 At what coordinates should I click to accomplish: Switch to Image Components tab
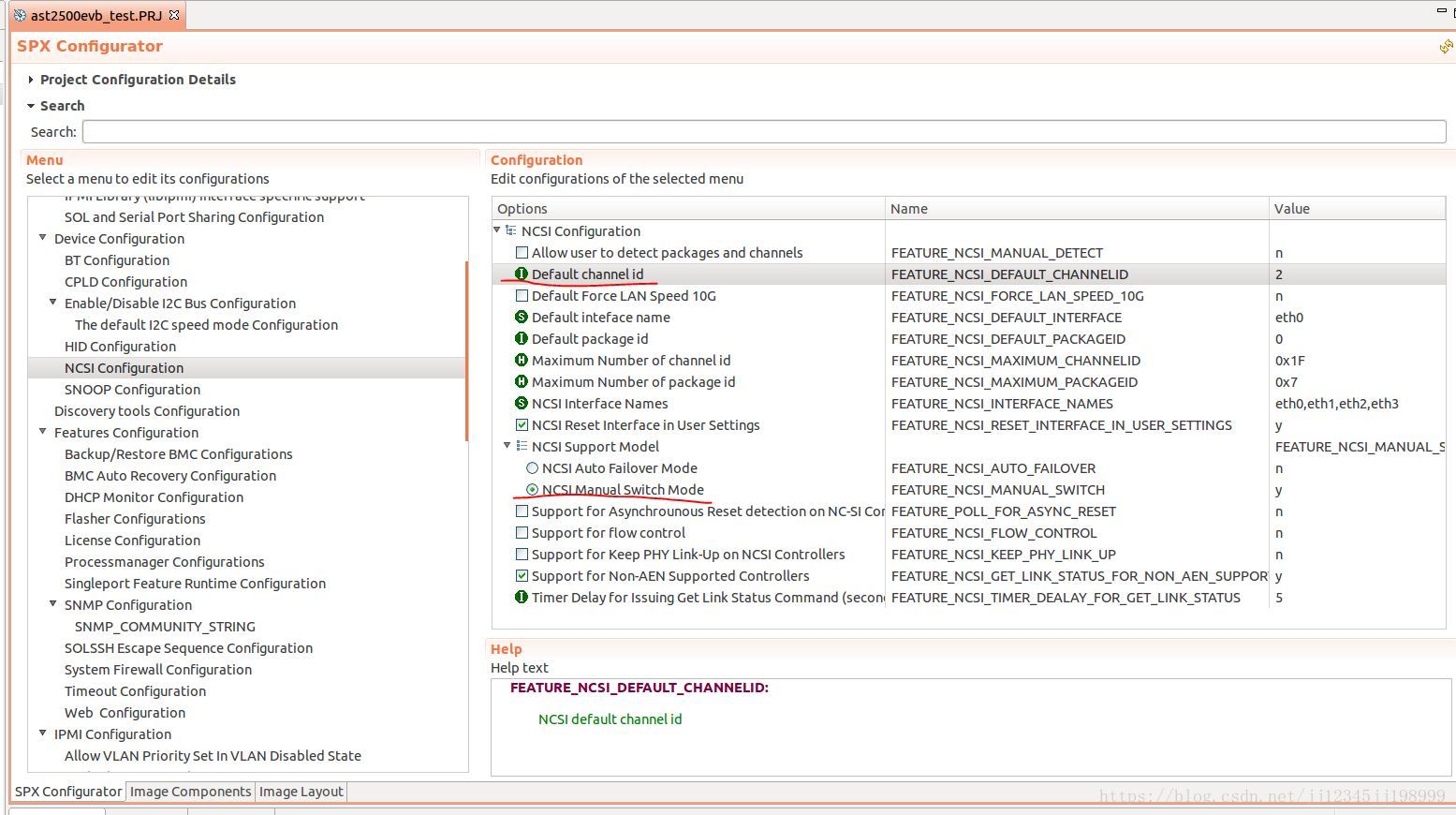(x=190, y=792)
